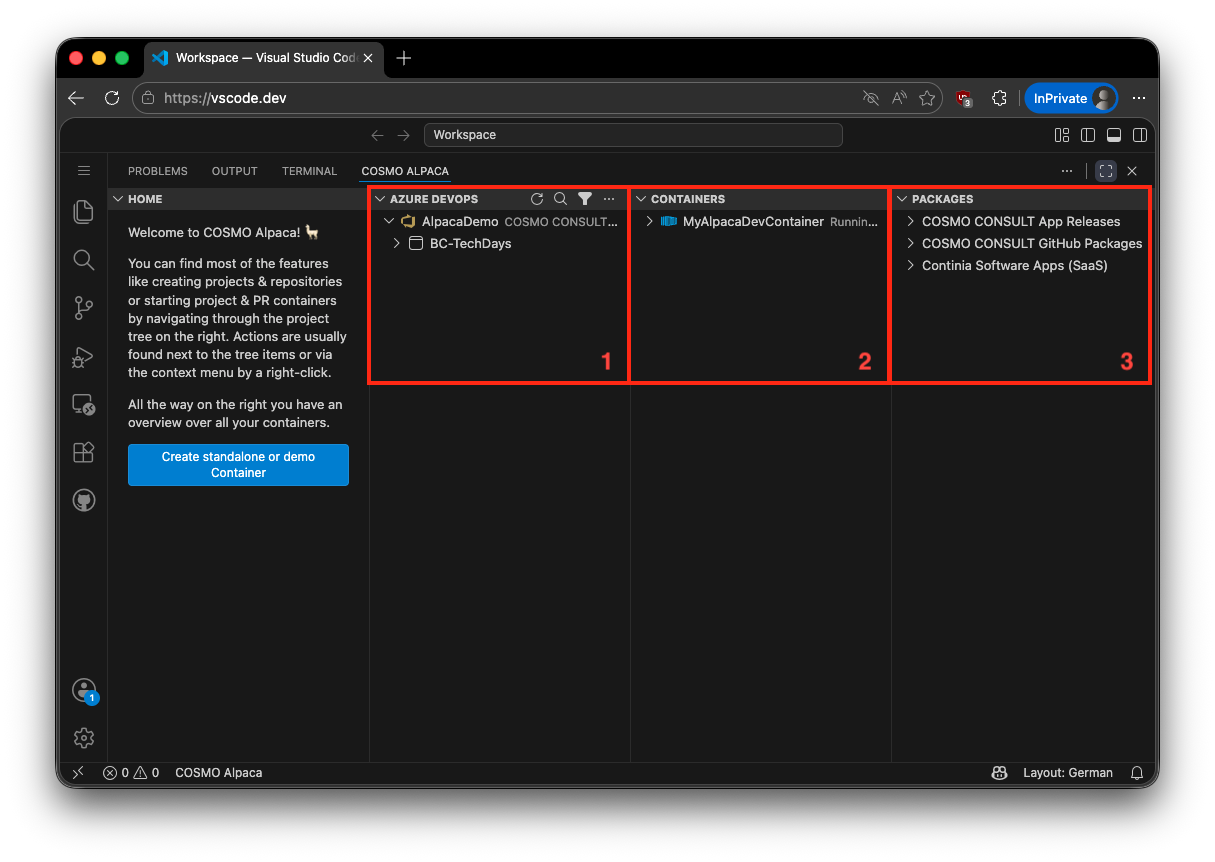The width and height of the screenshot is (1215, 862).
Task: Open the Source Control view
Action: [84, 308]
